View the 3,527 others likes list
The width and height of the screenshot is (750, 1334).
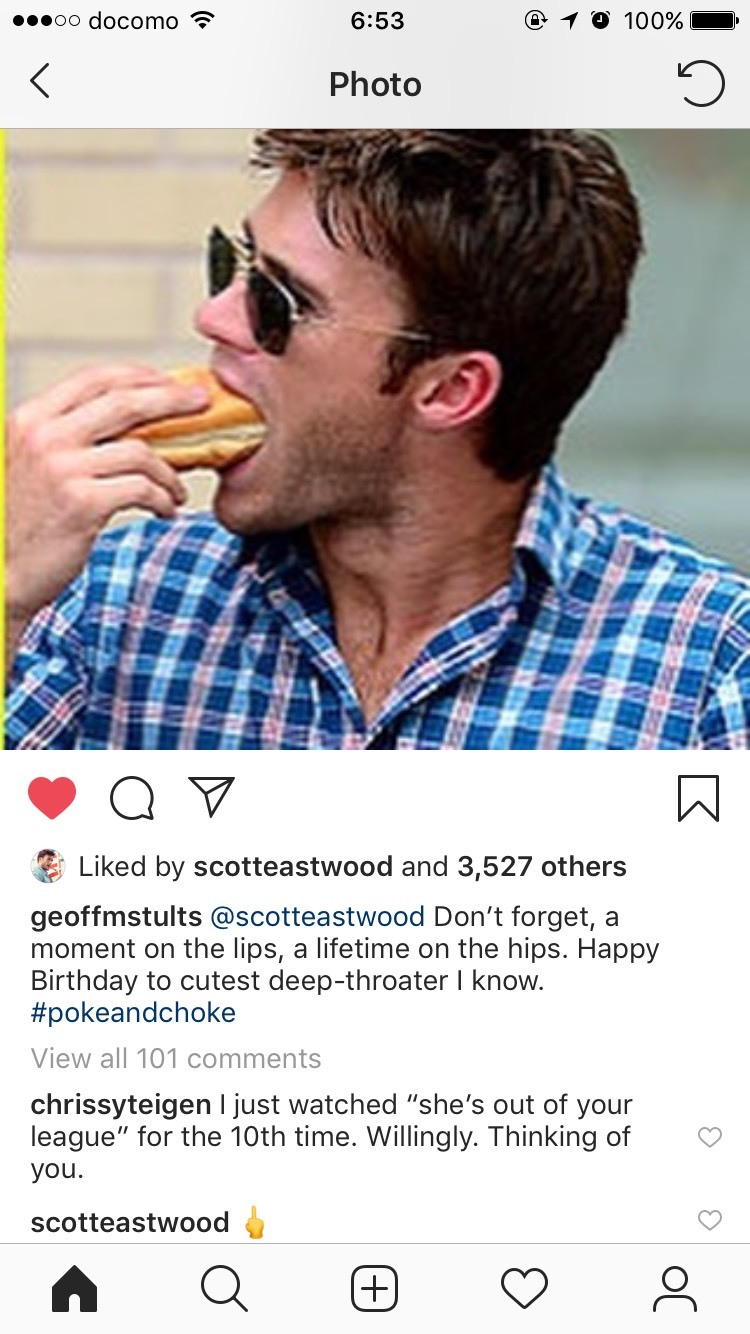pos(542,866)
